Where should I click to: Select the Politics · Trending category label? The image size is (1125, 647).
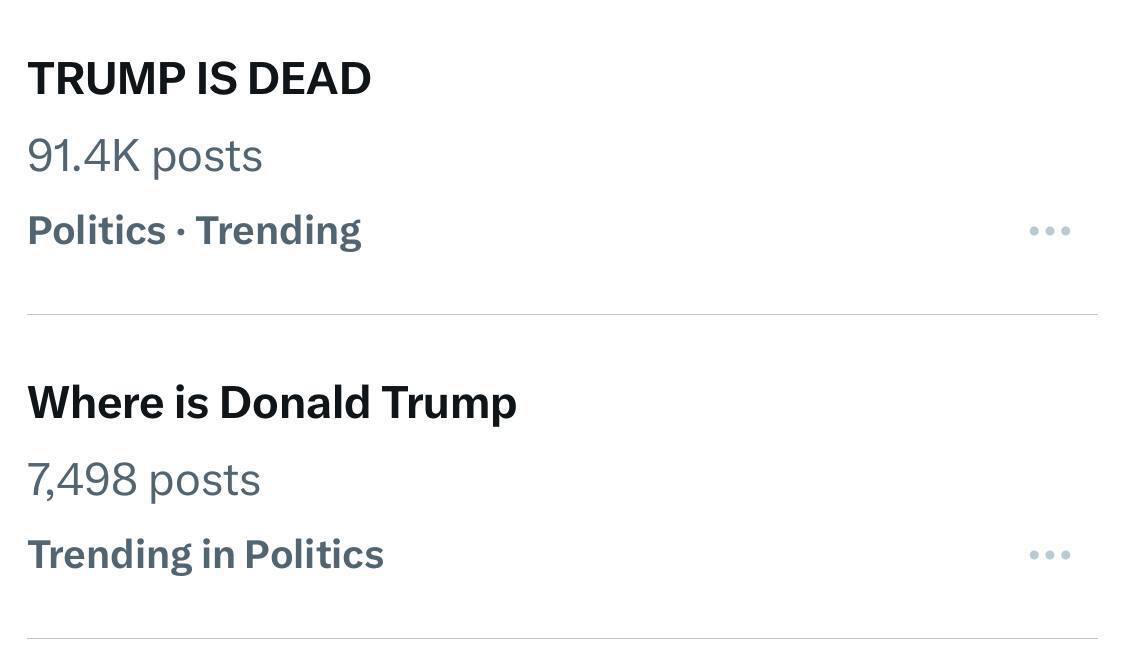194,231
